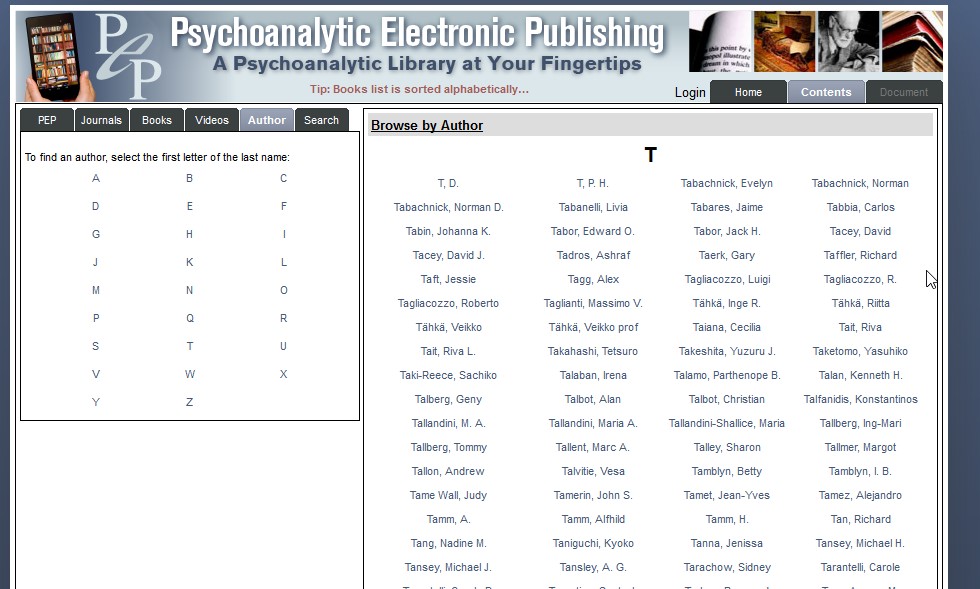Open authors listed under letter M
Screen dimensions: 980x589
pyautogui.click(x=96, y=290)
